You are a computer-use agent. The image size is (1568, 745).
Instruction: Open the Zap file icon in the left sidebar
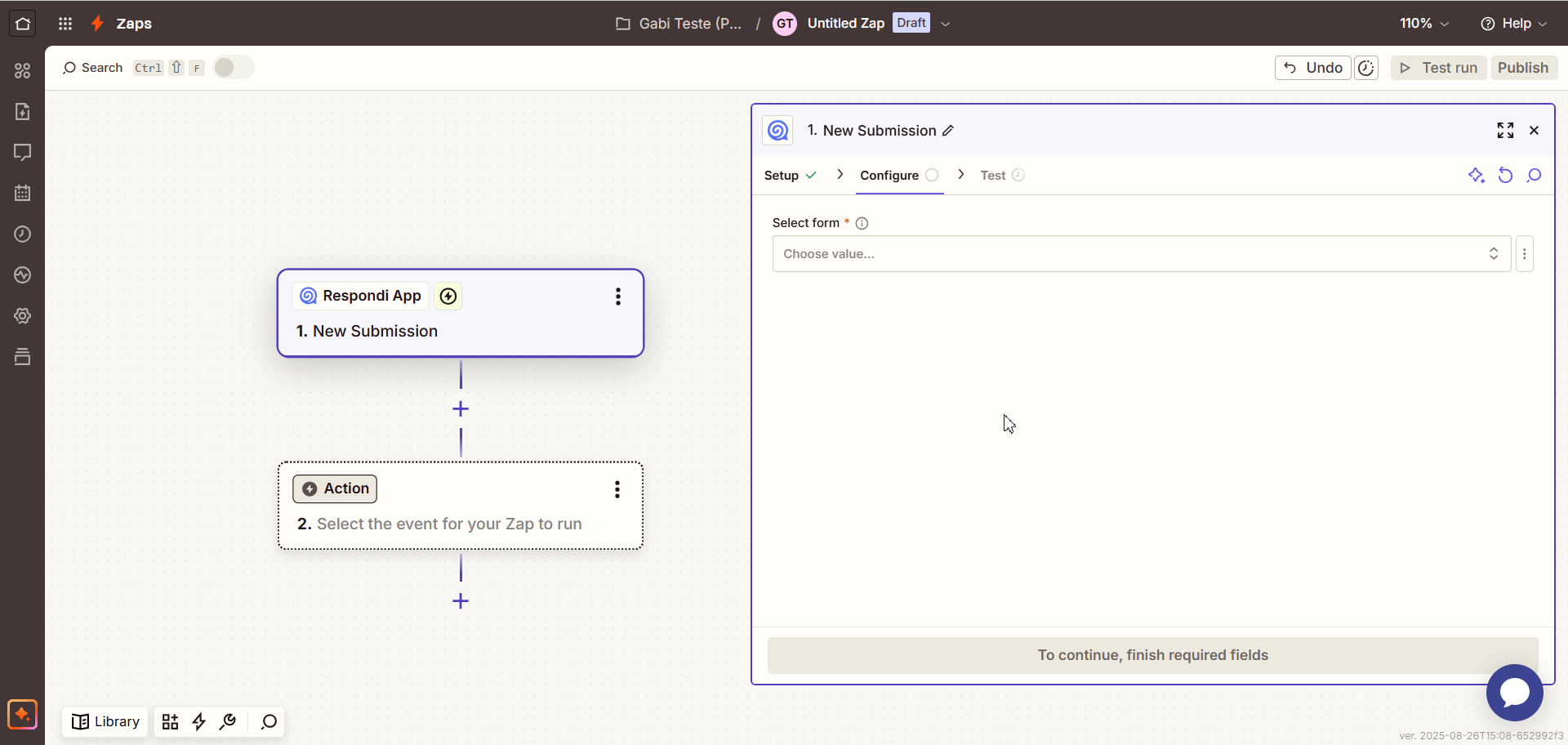click(x=23, y=111)
